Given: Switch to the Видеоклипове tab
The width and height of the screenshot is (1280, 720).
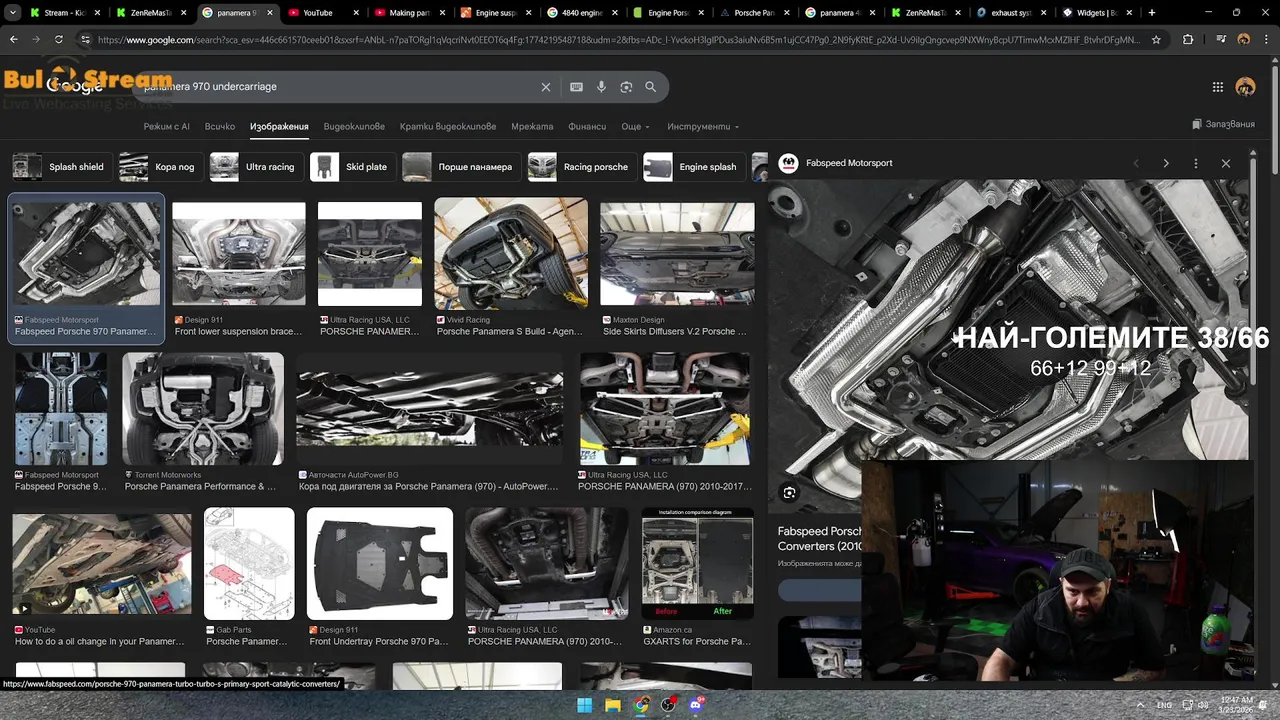Looking at the screenshot, I should pos(354,127).
